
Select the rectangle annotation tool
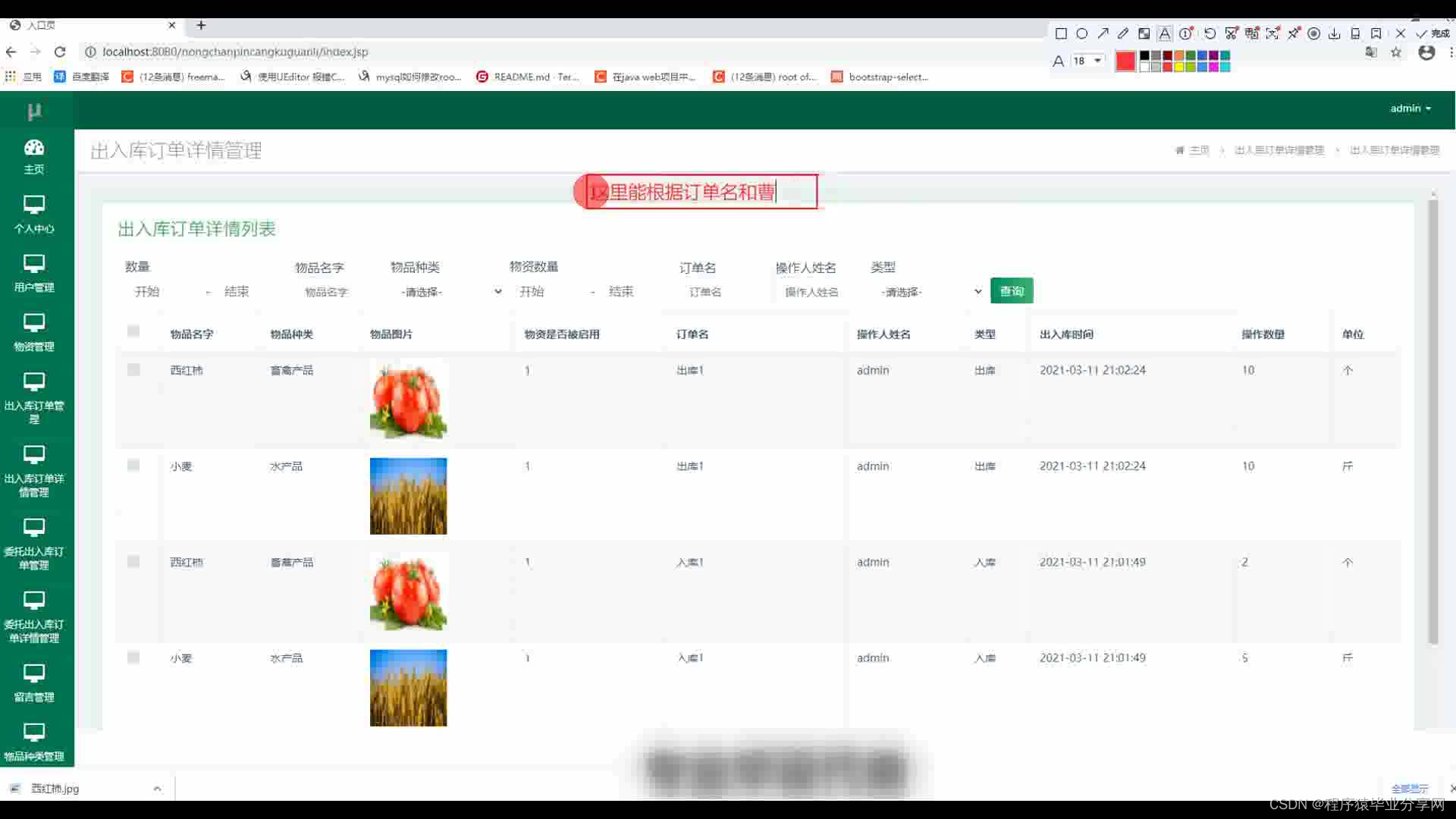coord(1061,33)
